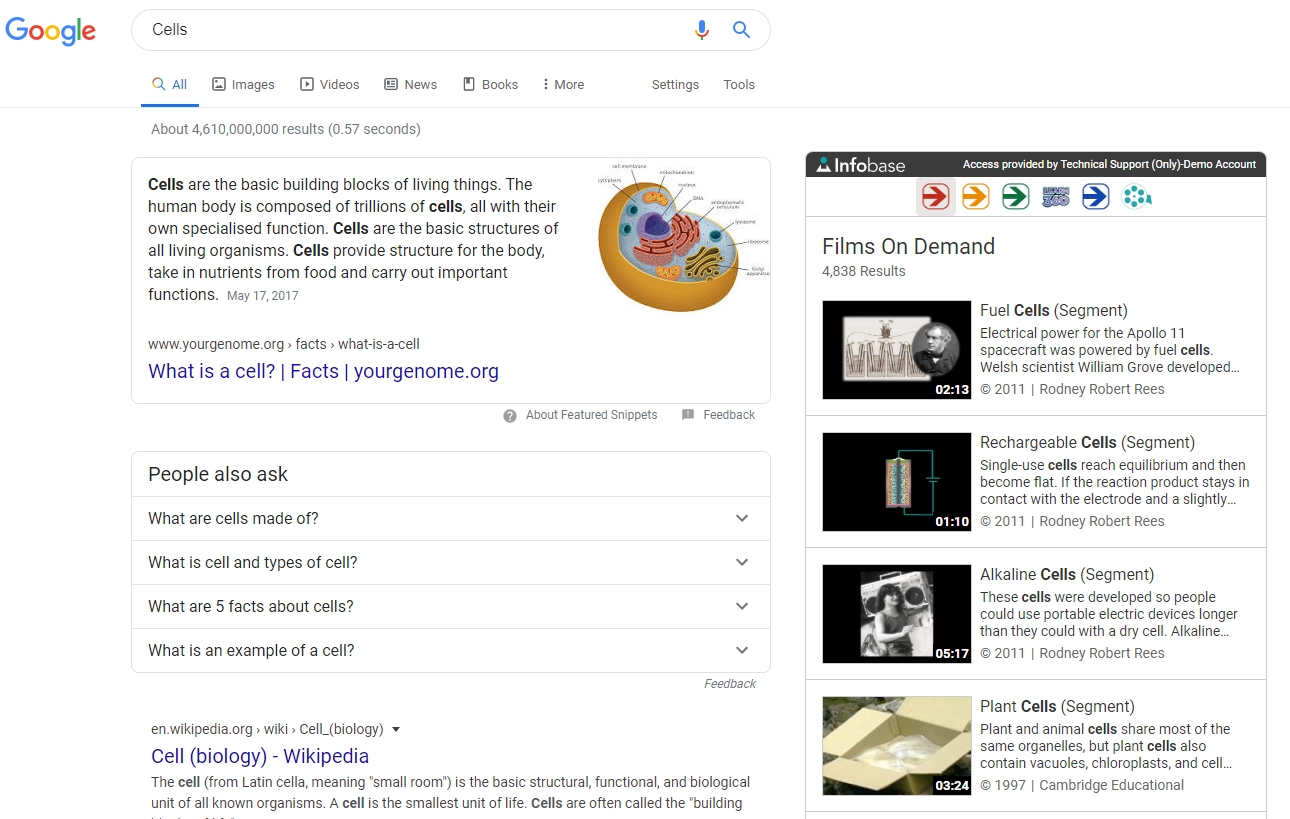The image size is (1290, 819).
Task: Play the Plant Cells video thumbnail
Action: pyautogui.click(x=897, y=746)
